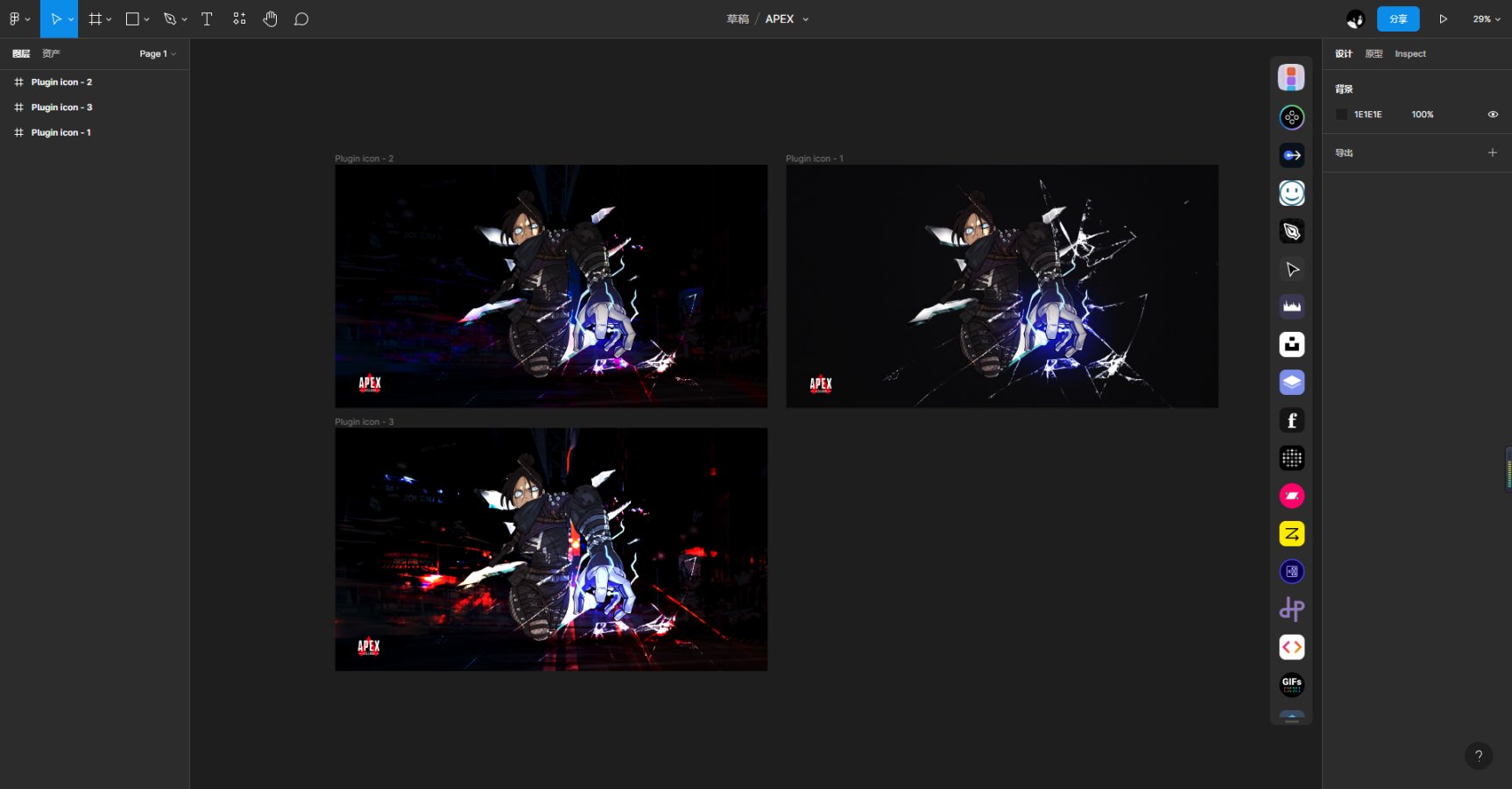Screen dimensions: 1512x789
Task: Select the Rectangle shape tool
Action: point(132,18)
